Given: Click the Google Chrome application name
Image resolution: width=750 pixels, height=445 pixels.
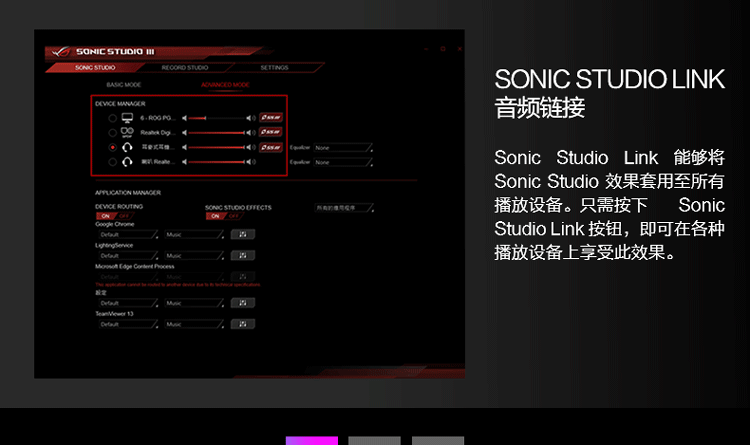Looking at the screenshot, I should click(115, 224).
